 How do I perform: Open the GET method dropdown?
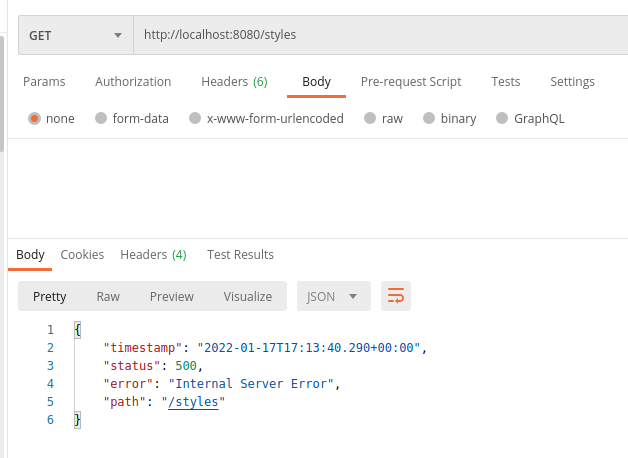coord(76,35)
